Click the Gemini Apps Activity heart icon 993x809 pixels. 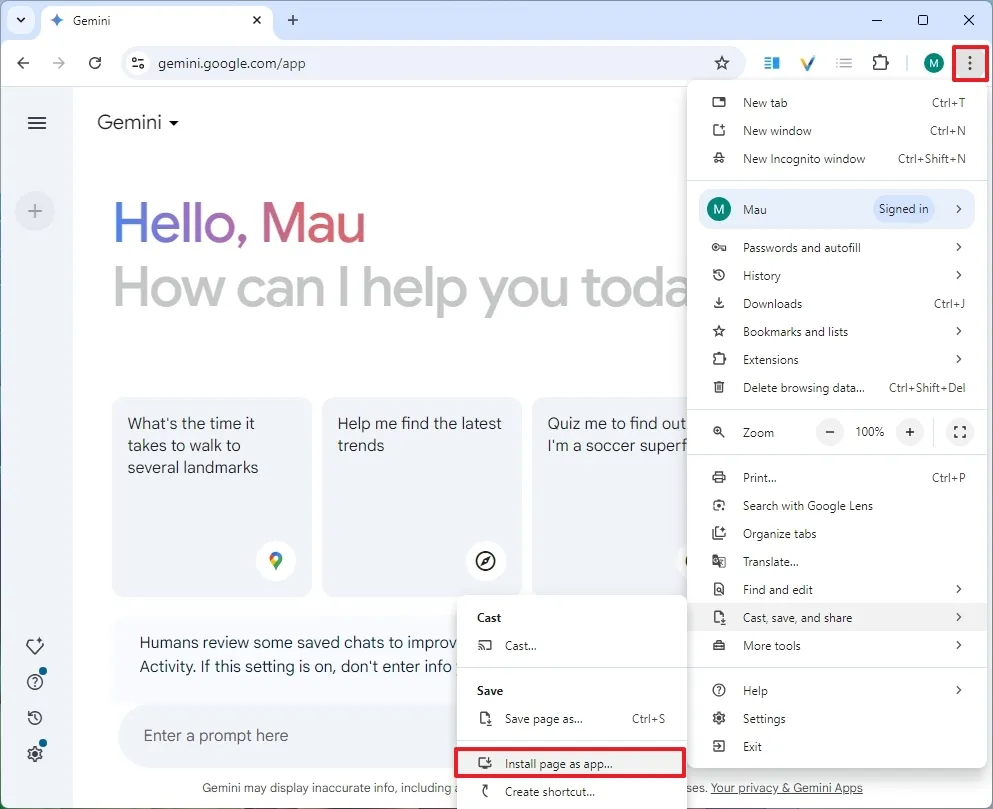tap(35, 645)
